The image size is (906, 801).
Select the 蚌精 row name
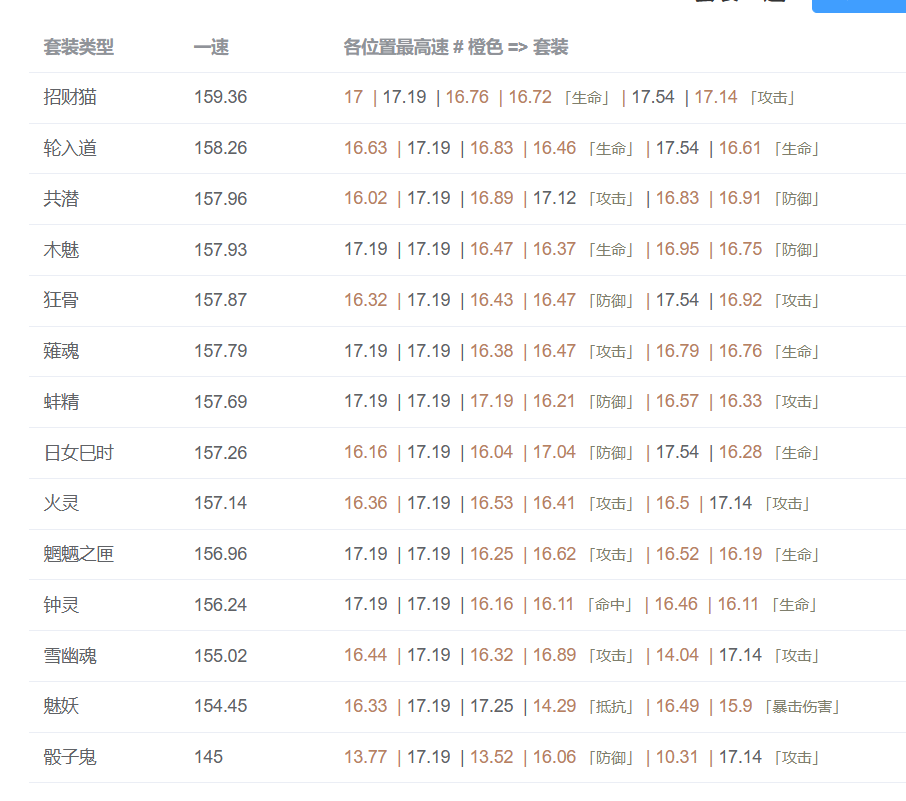(61, 402)
